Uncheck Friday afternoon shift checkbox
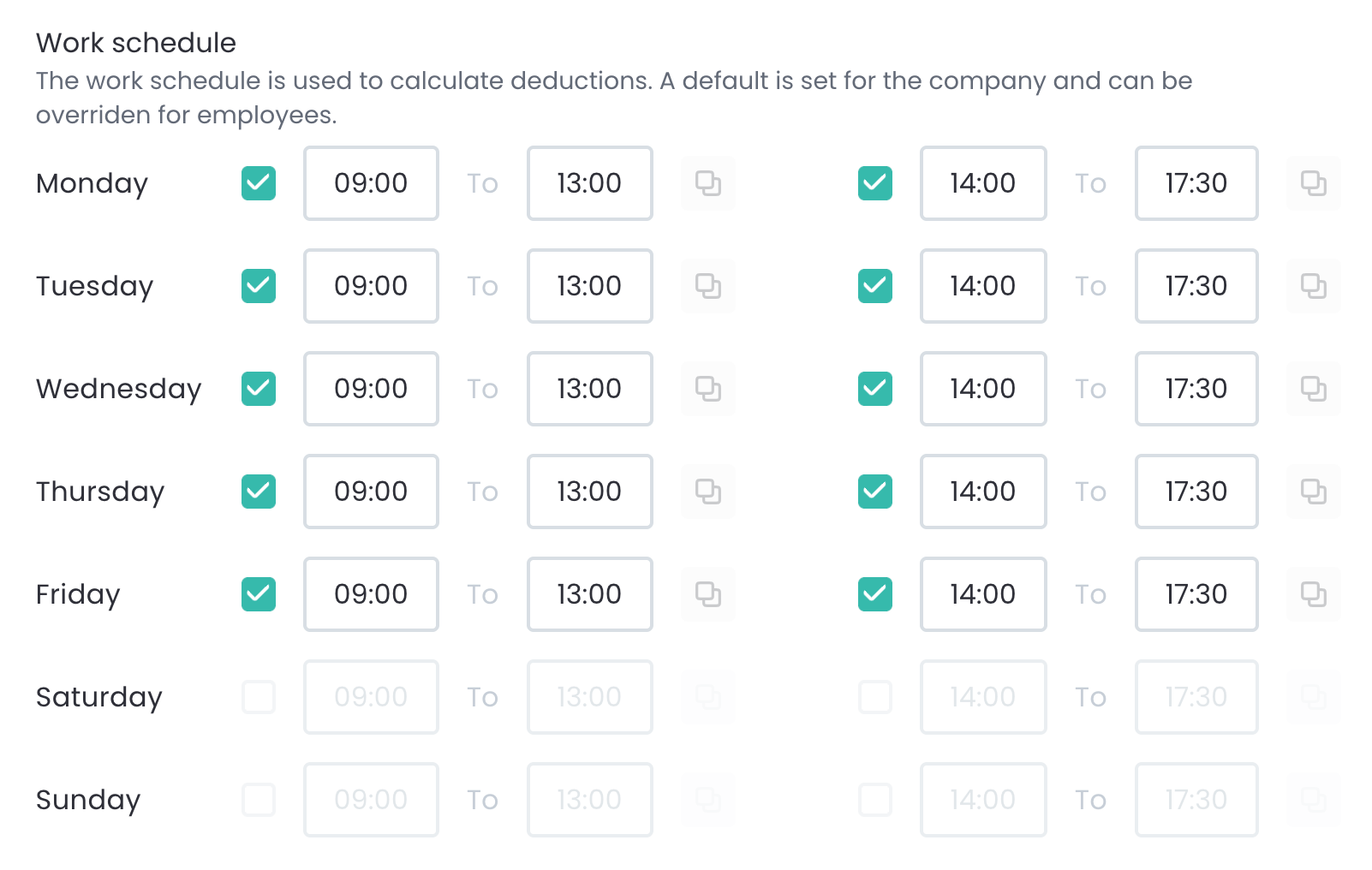 875,594
